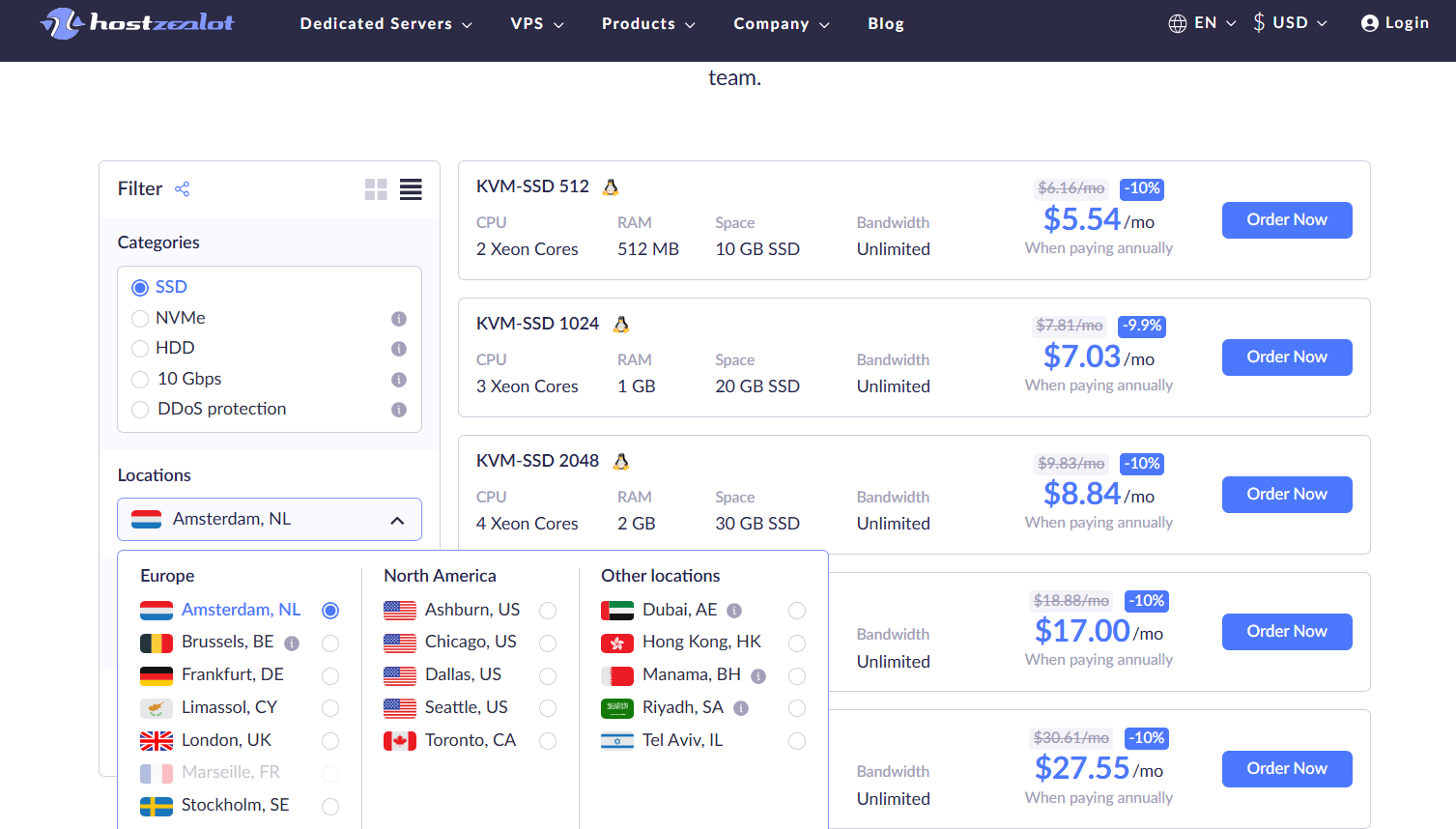Click Order Now for the $17.00 plan

point(1287,632)
